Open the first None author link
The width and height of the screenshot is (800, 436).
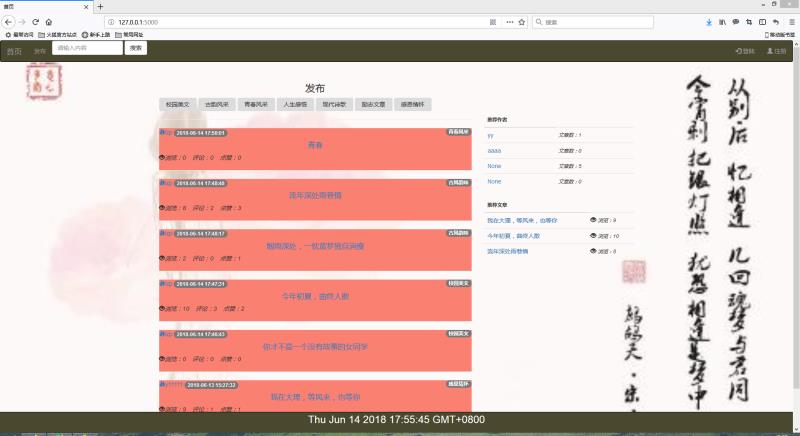[x=494, y=166]
